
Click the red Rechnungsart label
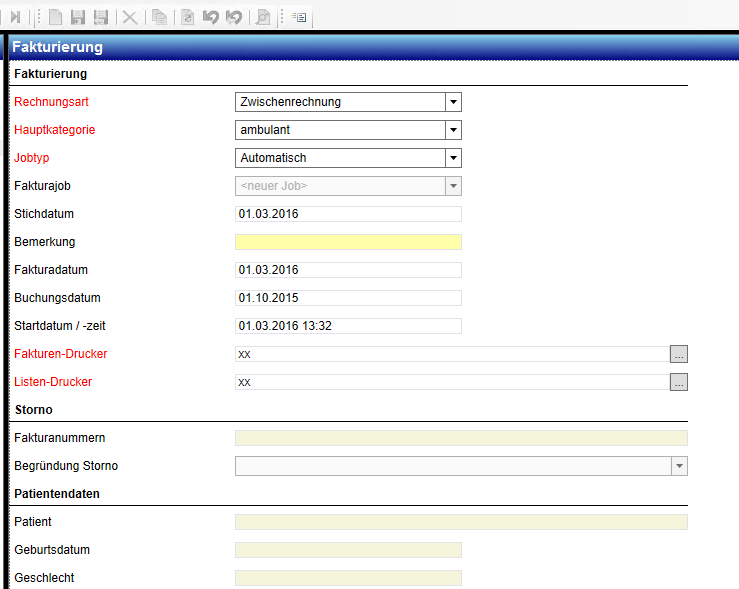[51, 102]
